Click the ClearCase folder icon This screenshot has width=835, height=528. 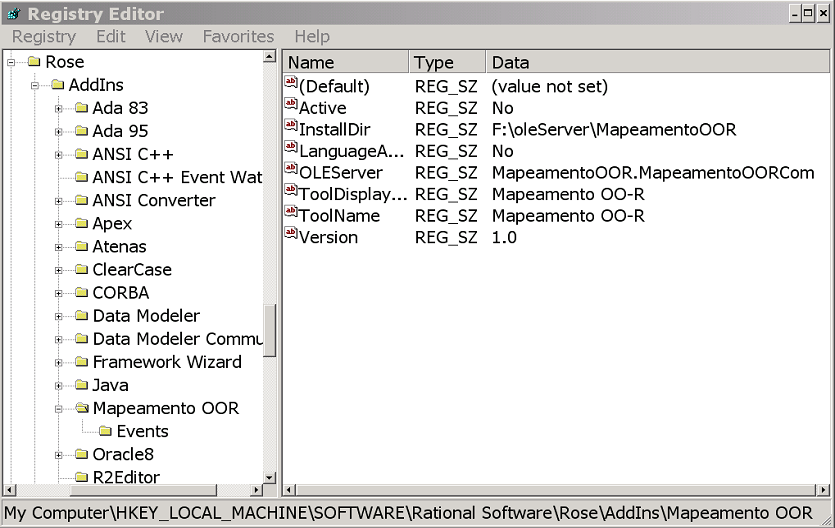click(81, 269)
